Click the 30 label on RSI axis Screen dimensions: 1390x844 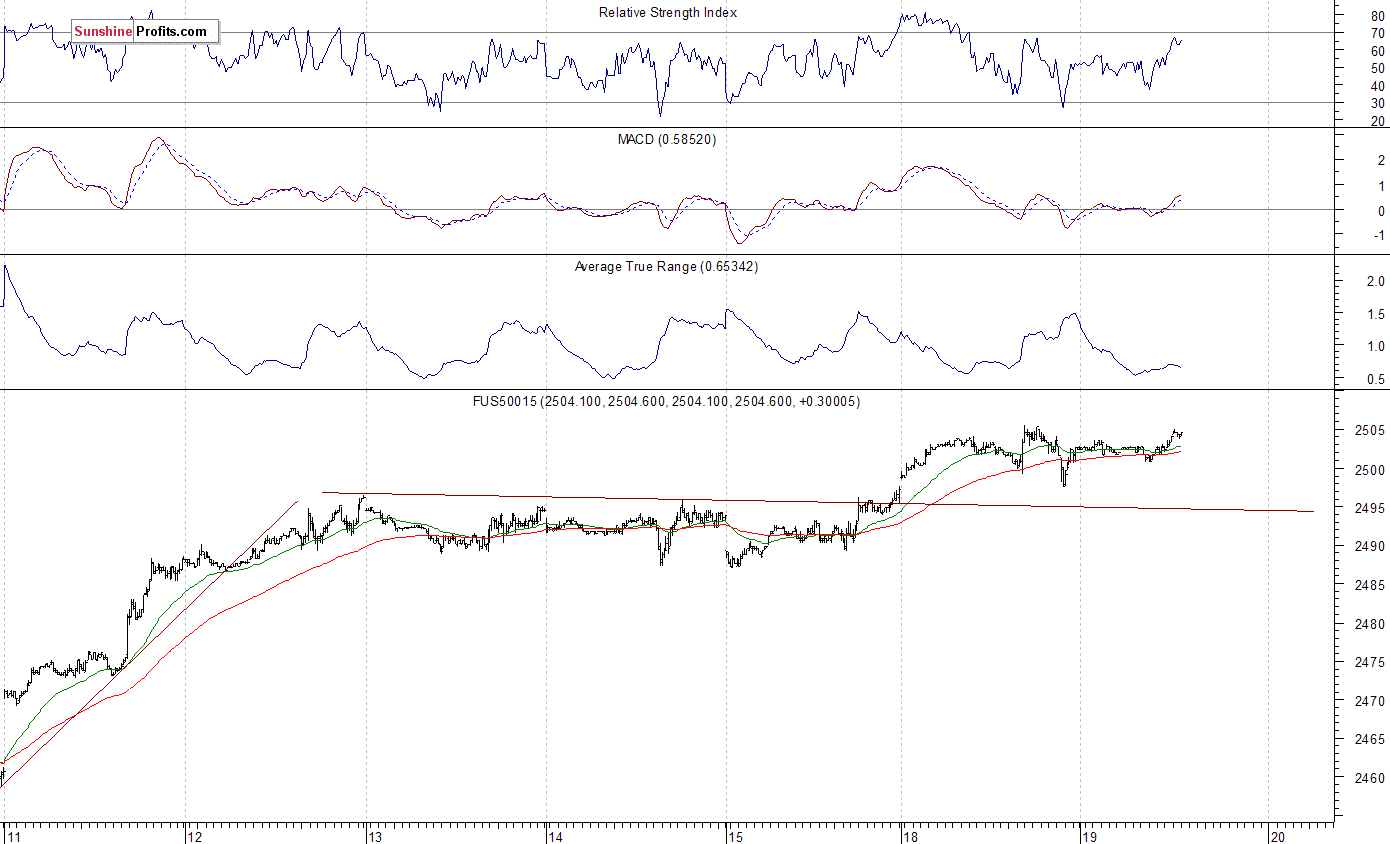[x=1377, y=103]
